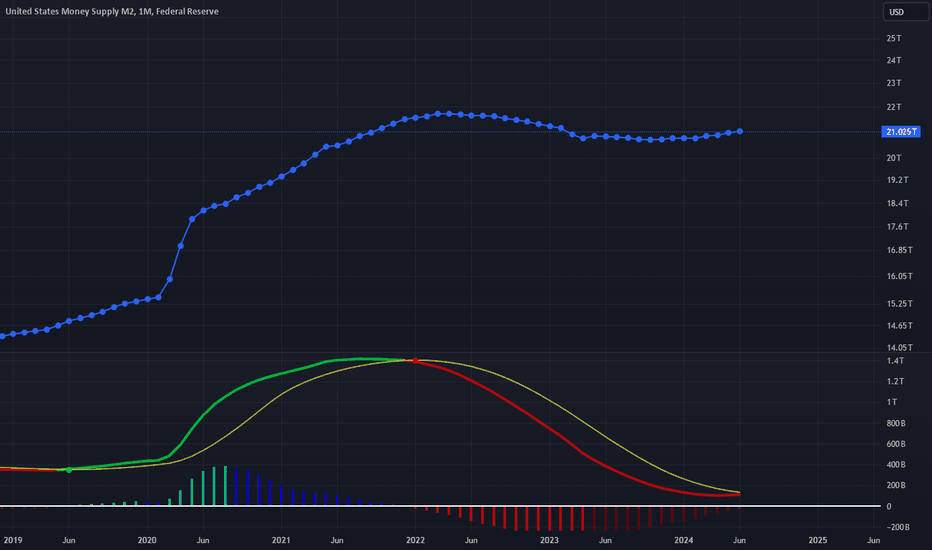Click the 24T price axis label

pos(894,60)
